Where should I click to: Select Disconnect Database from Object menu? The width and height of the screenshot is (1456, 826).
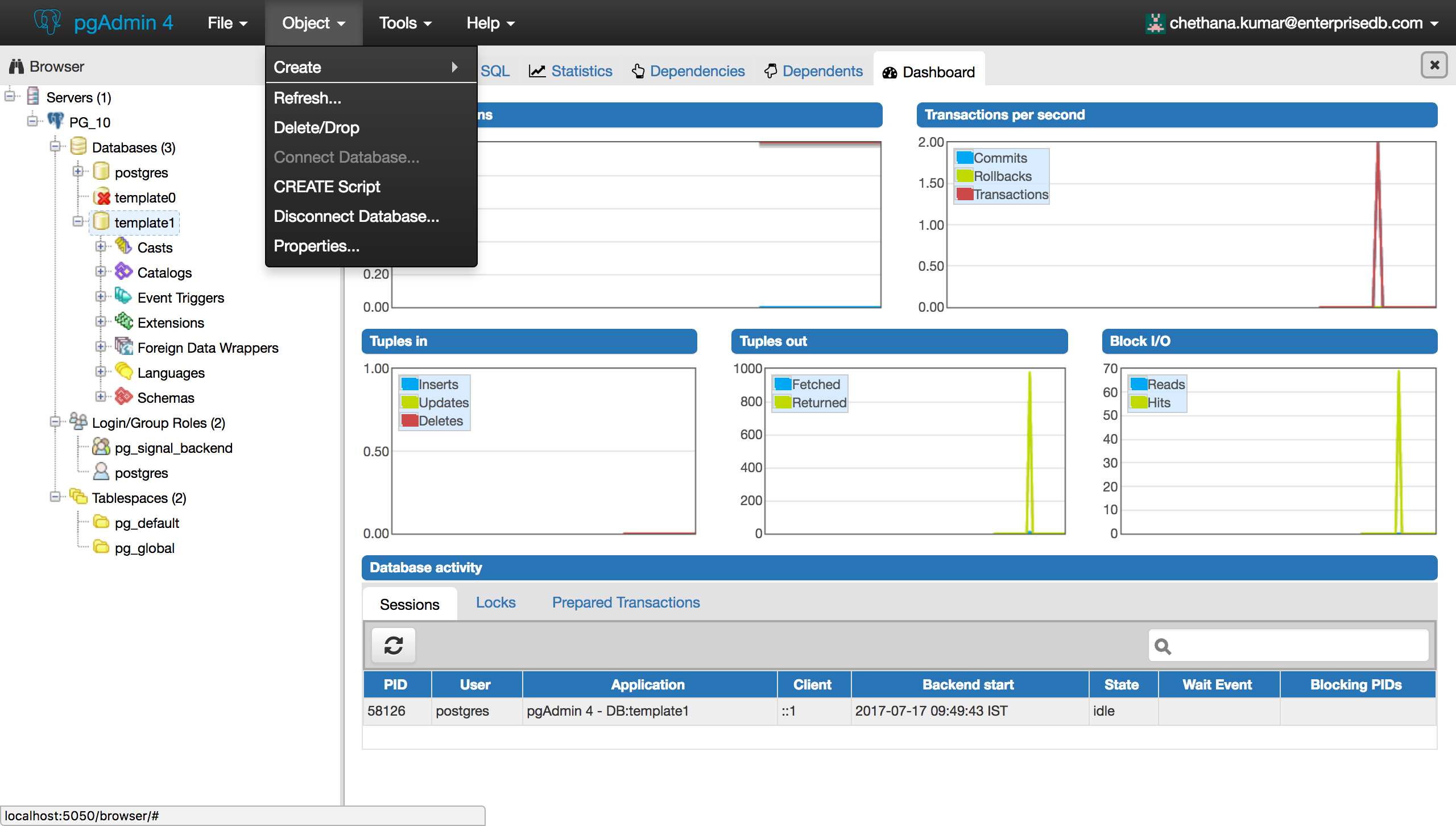pos(356,216)
